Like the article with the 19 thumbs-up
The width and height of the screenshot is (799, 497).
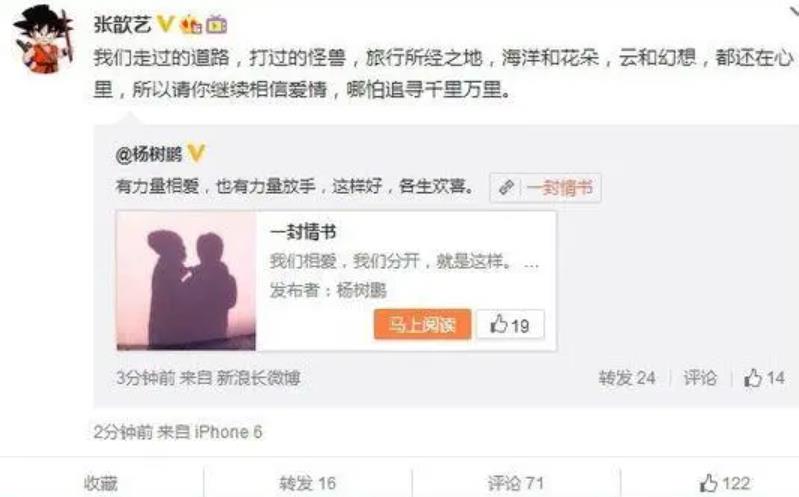click(x=510, y=325)
